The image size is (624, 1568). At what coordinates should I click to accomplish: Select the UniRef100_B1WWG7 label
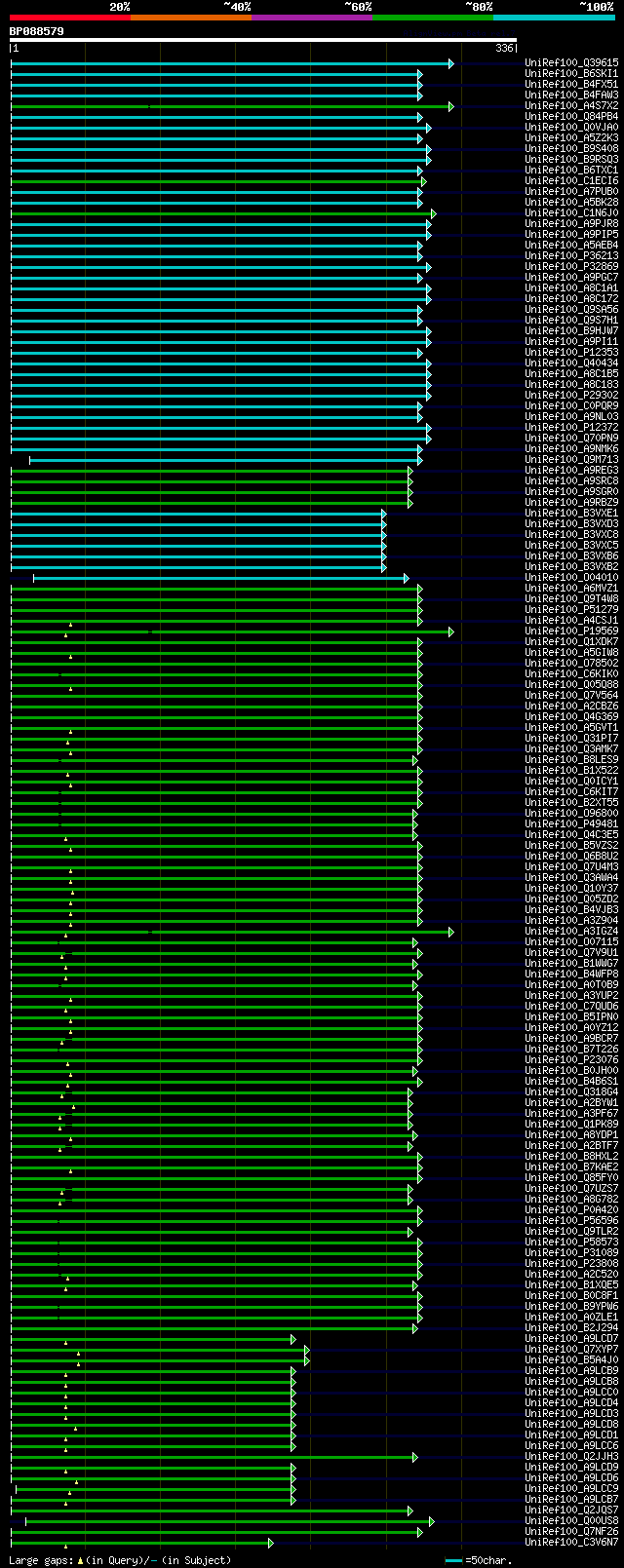point(571,963)
